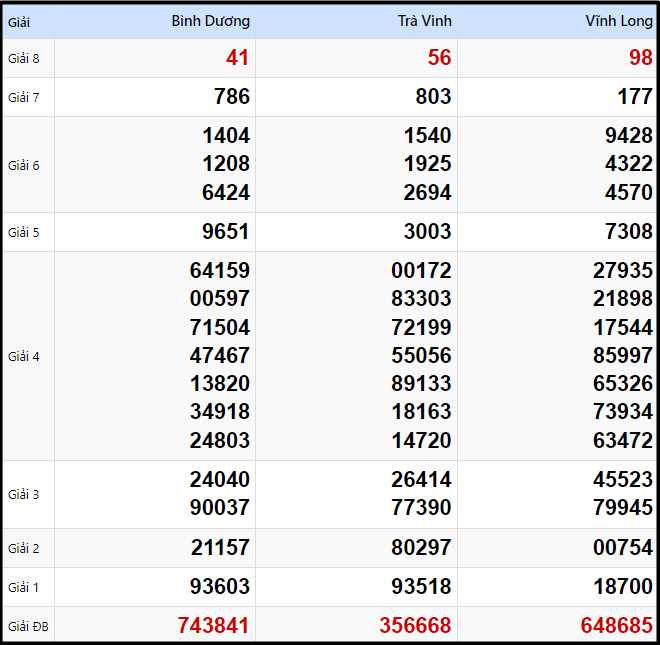Click number 786 in the Giải 7 row
The width and height of the screenshot is (660, 645).
232,97
